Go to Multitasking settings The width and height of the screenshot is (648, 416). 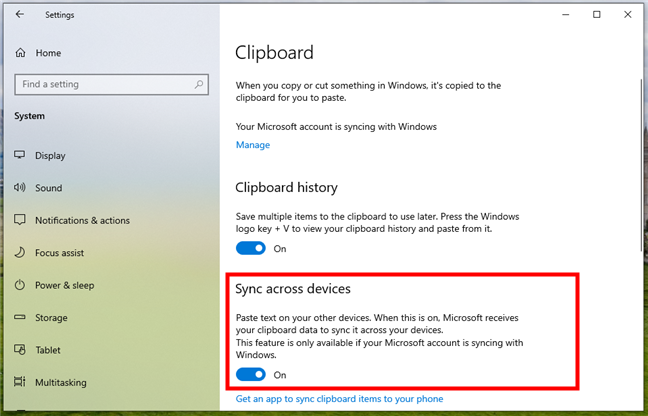(60, 382)
